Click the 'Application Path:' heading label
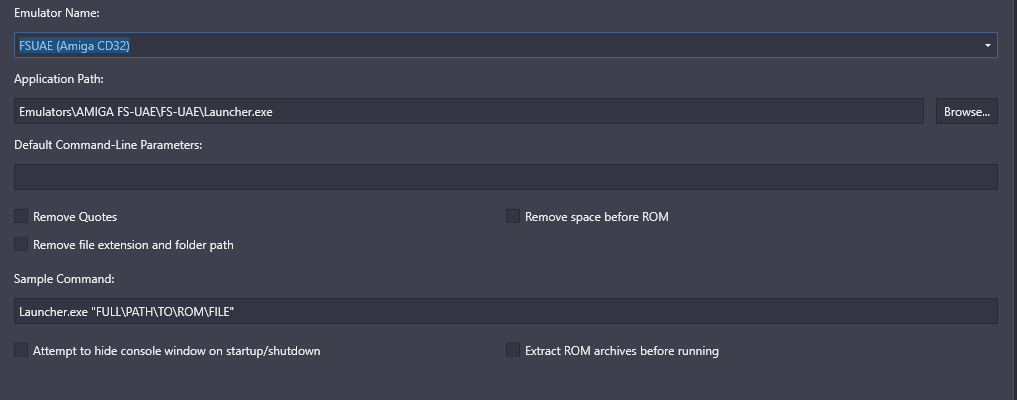 click(x=59, y=79)
